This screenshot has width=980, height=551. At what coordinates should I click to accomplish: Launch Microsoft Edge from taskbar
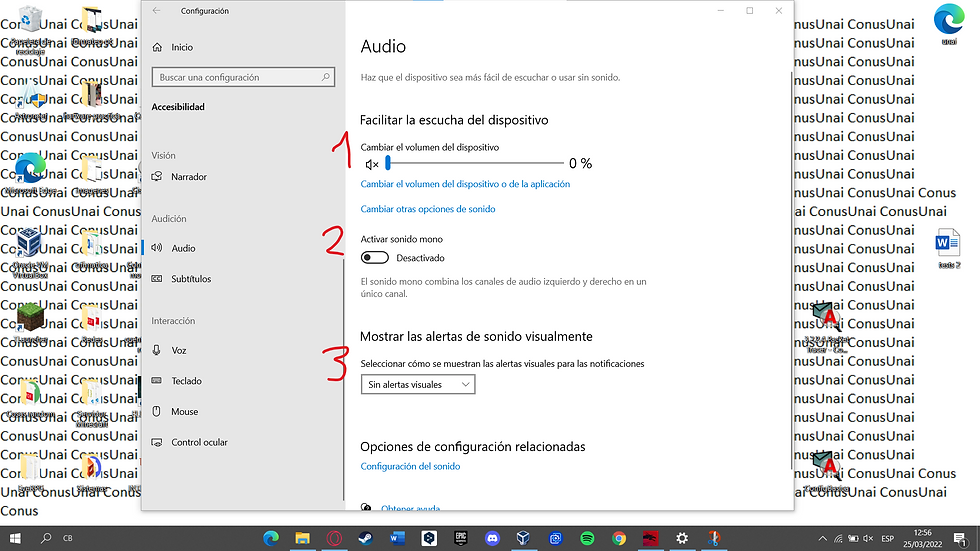click(x=271, y=538)
